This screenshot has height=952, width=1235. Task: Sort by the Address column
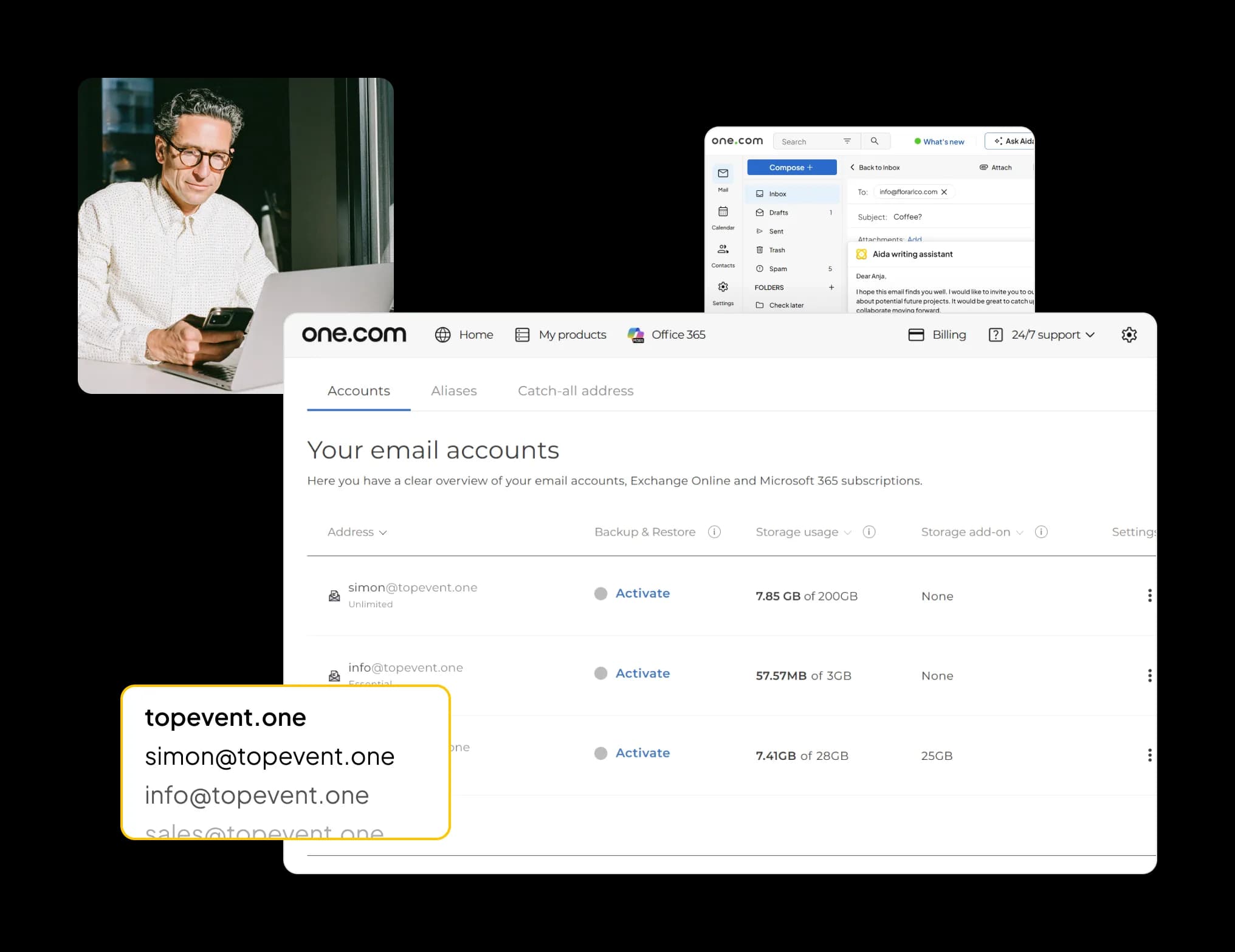(x=357, y=532)
